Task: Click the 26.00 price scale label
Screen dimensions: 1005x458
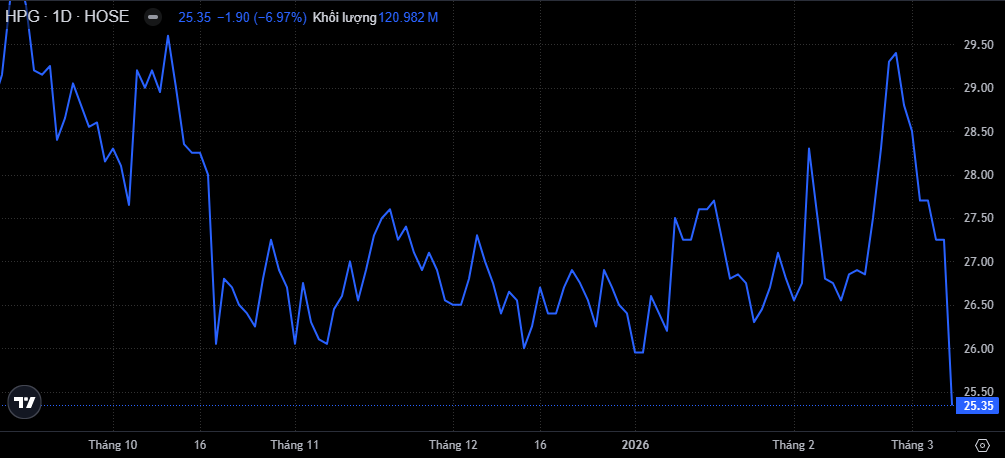Action: click(x=977, y=349)
